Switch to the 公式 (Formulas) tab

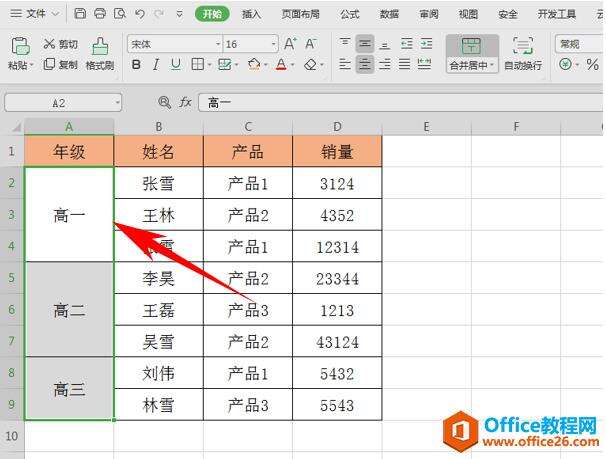coord(350,14)
